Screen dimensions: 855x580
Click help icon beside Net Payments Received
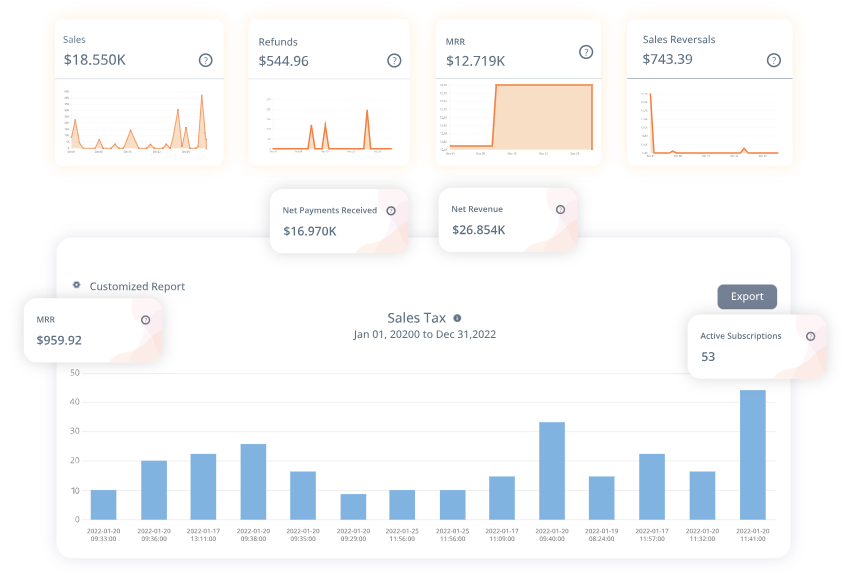click(391, 211)
